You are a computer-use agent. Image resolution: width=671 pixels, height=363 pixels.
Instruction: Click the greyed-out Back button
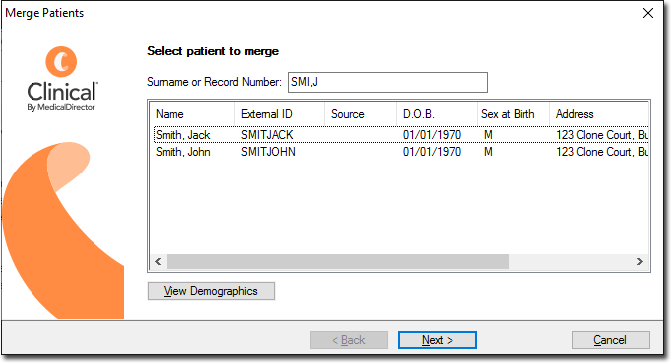349,340
